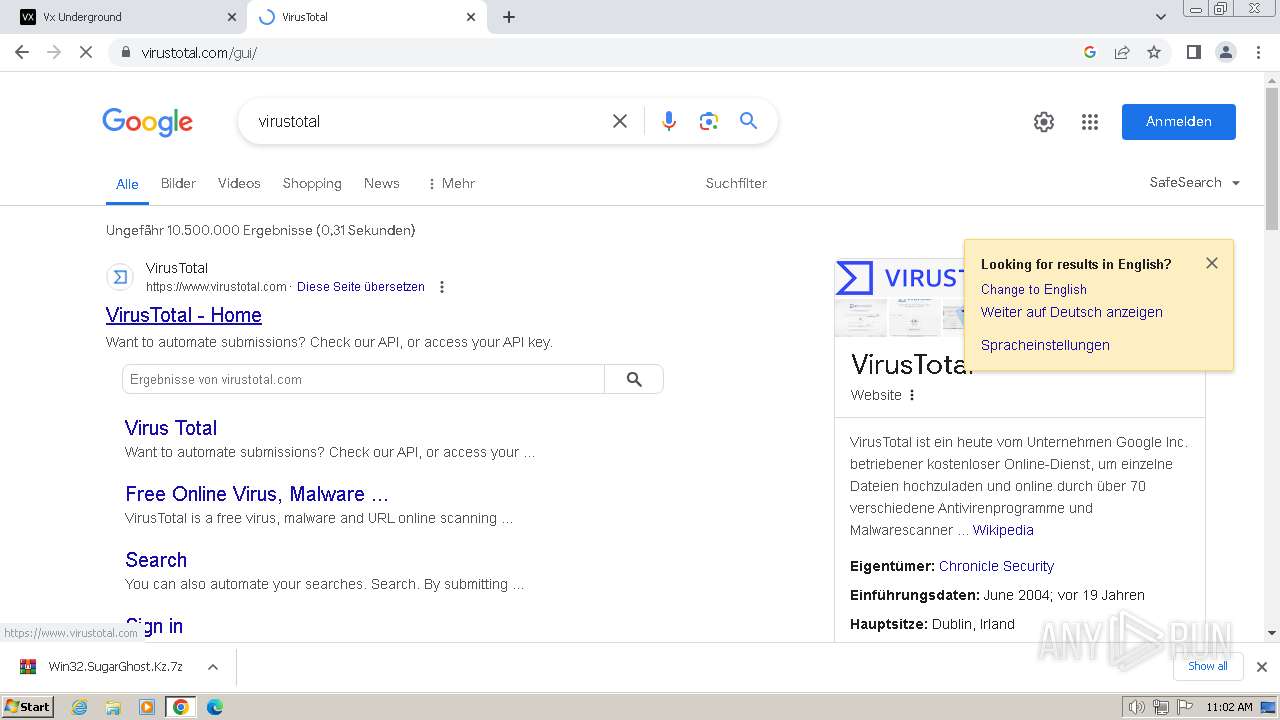The image size is (1280, 720).
Task: Stop loading the page
Action: pos(86,52)
